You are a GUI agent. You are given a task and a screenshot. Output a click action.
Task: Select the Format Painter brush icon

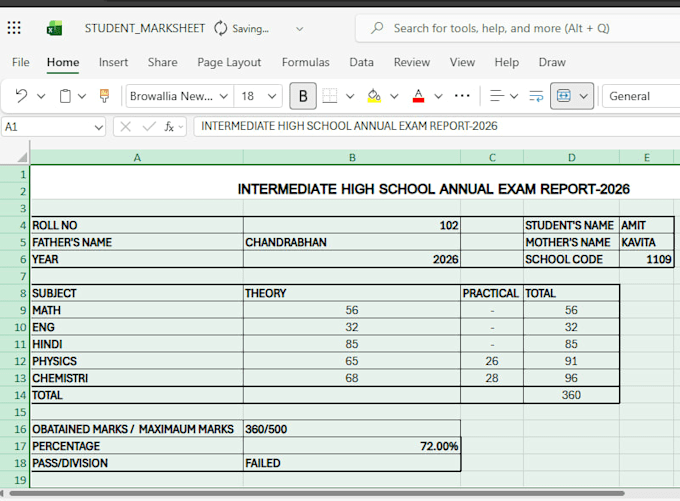(x=104, y=96)
